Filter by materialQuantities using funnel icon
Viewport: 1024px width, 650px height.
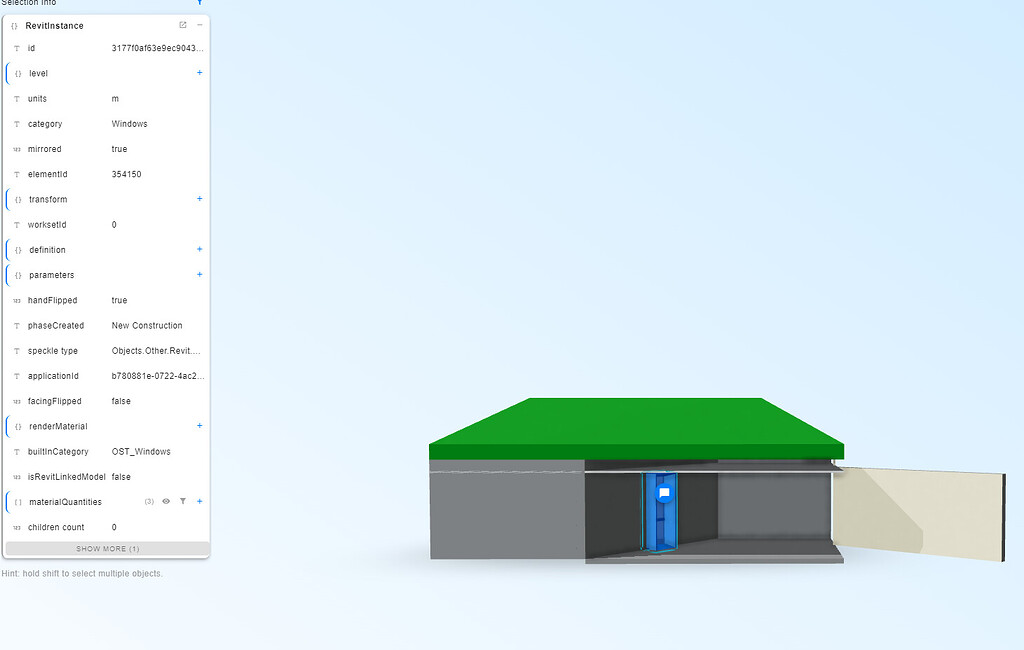pos(183,502)
